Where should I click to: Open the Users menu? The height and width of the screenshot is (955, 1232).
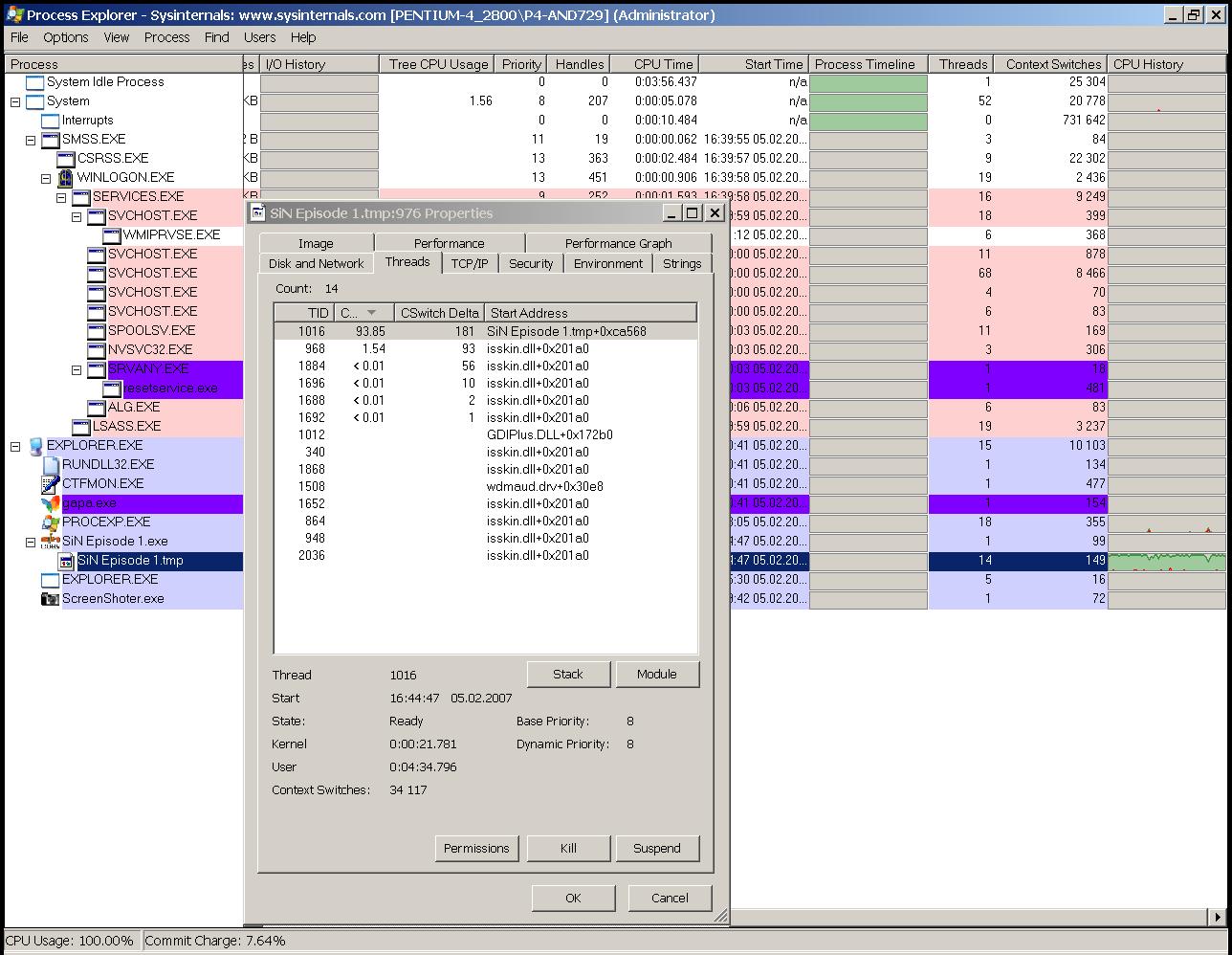(x=260, y=37)
